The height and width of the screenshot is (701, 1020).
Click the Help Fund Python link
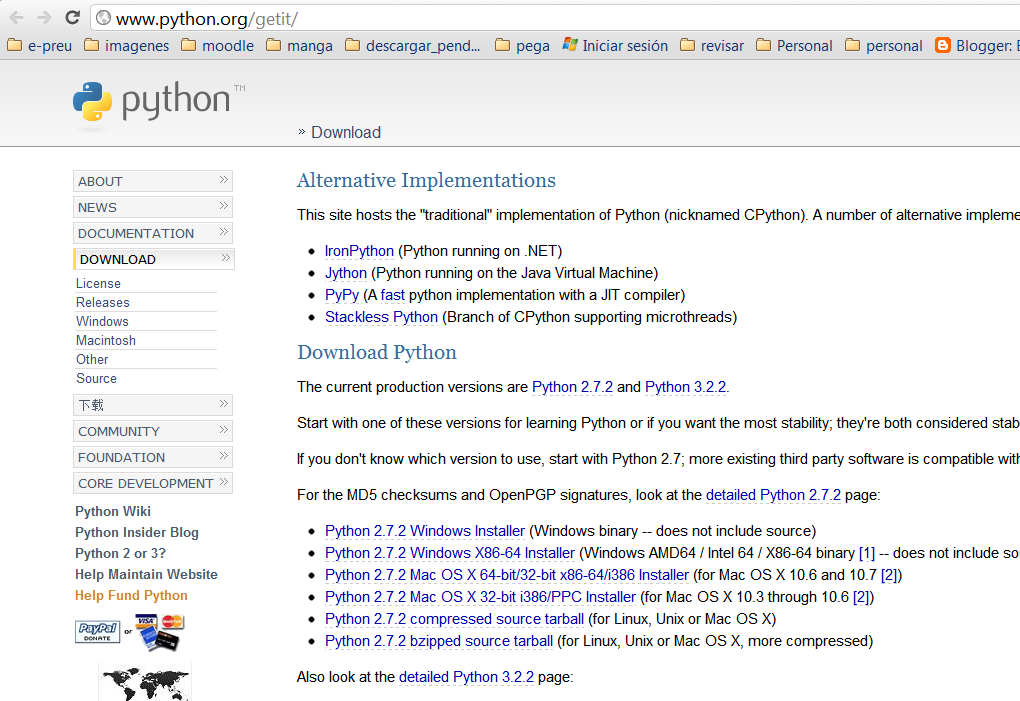[x=130, y=594]
